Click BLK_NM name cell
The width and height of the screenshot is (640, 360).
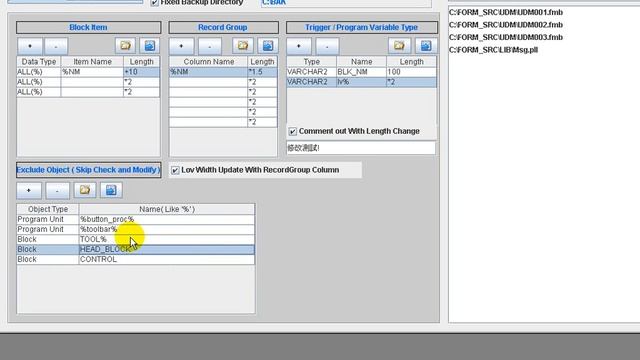pos(362,72)
